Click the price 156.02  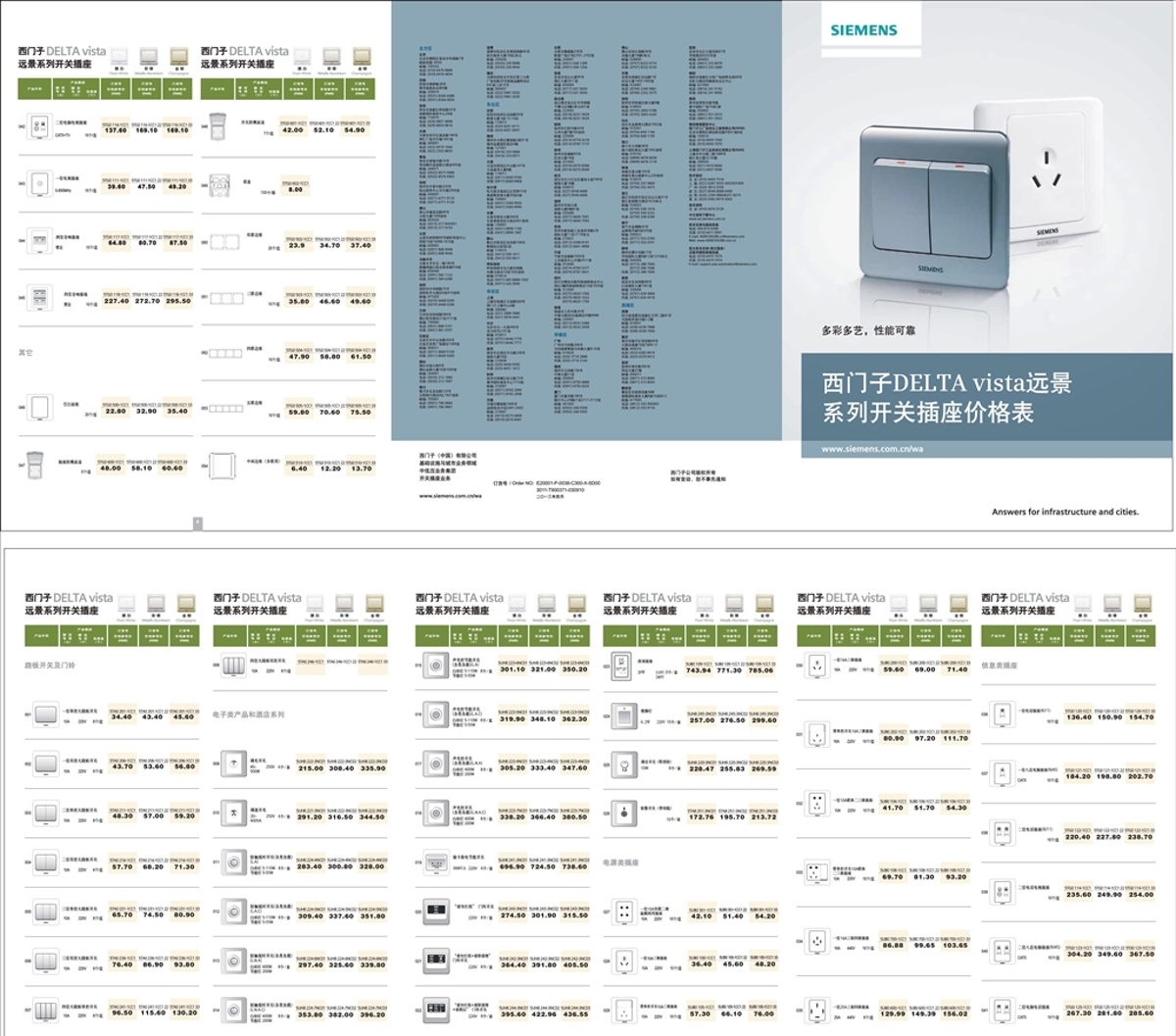(x=955, y=1014)
